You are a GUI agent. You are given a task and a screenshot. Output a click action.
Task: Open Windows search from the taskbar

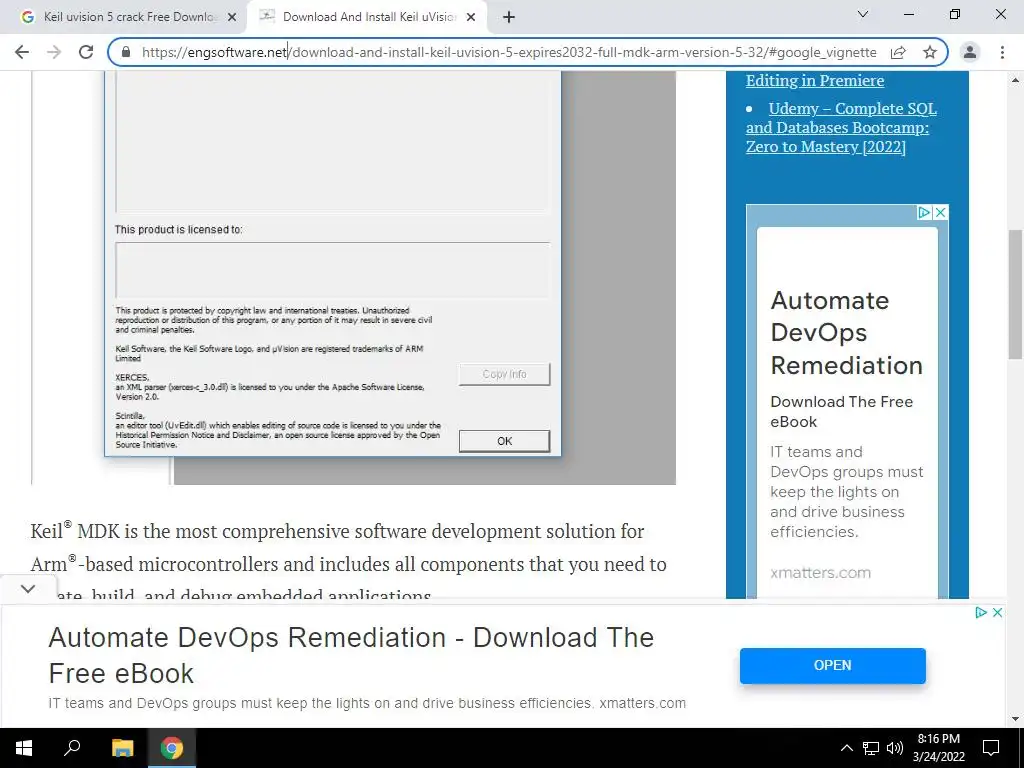coord(72,748)
